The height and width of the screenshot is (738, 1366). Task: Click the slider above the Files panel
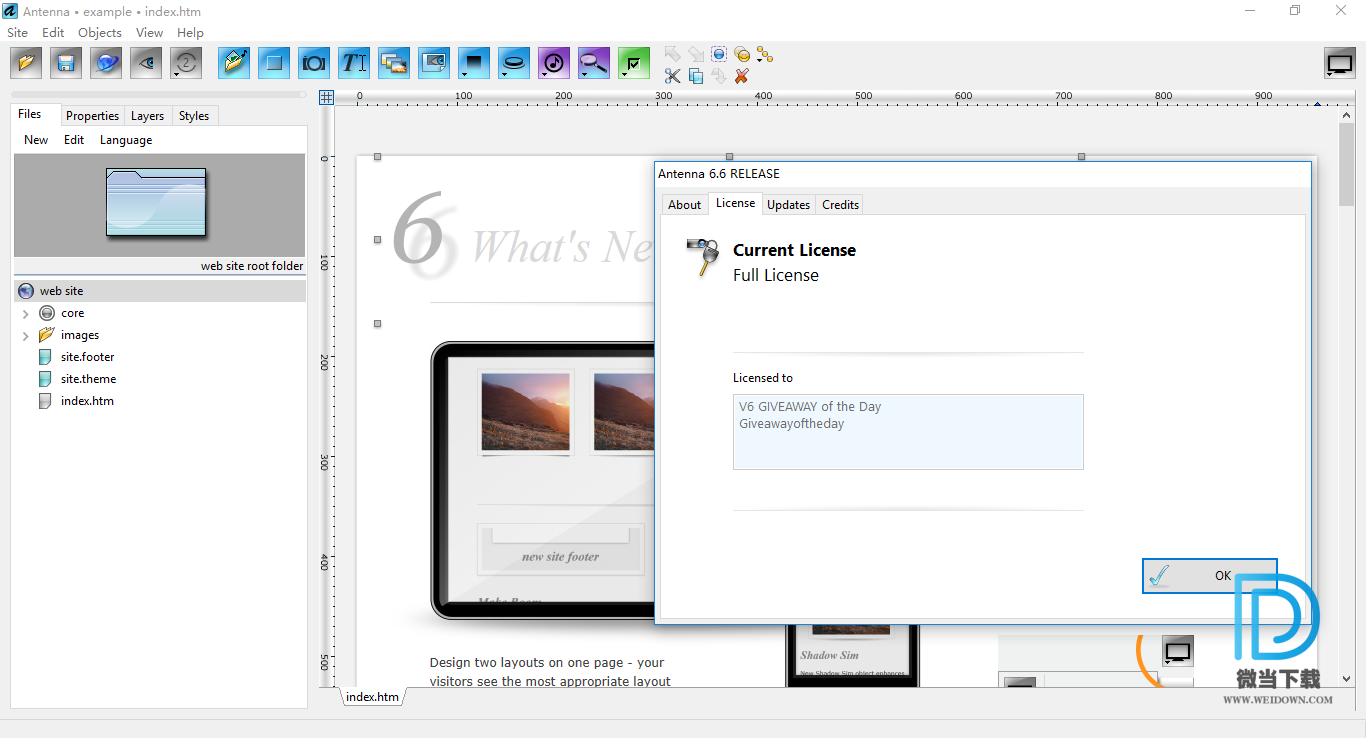[x=160, y=95]
